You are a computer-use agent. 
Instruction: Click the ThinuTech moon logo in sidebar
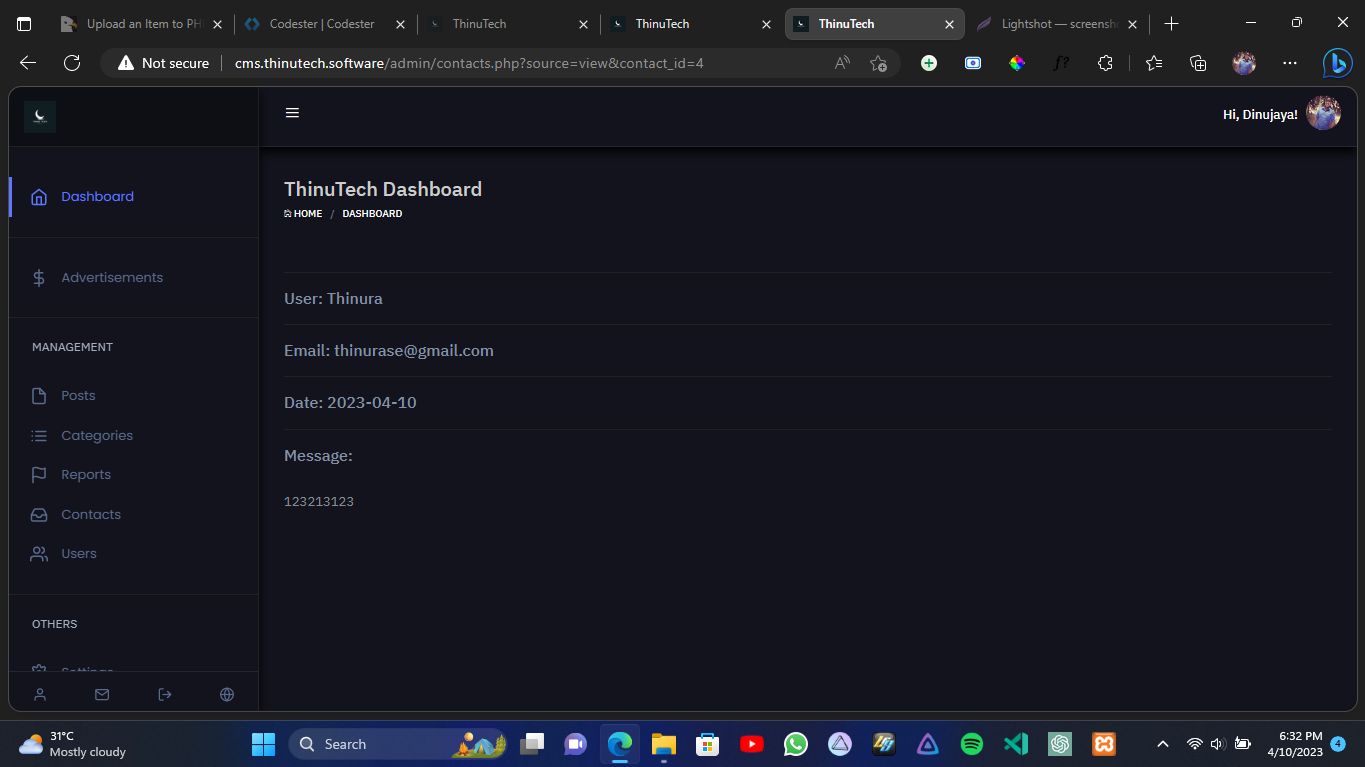click(x=40, y=117)
